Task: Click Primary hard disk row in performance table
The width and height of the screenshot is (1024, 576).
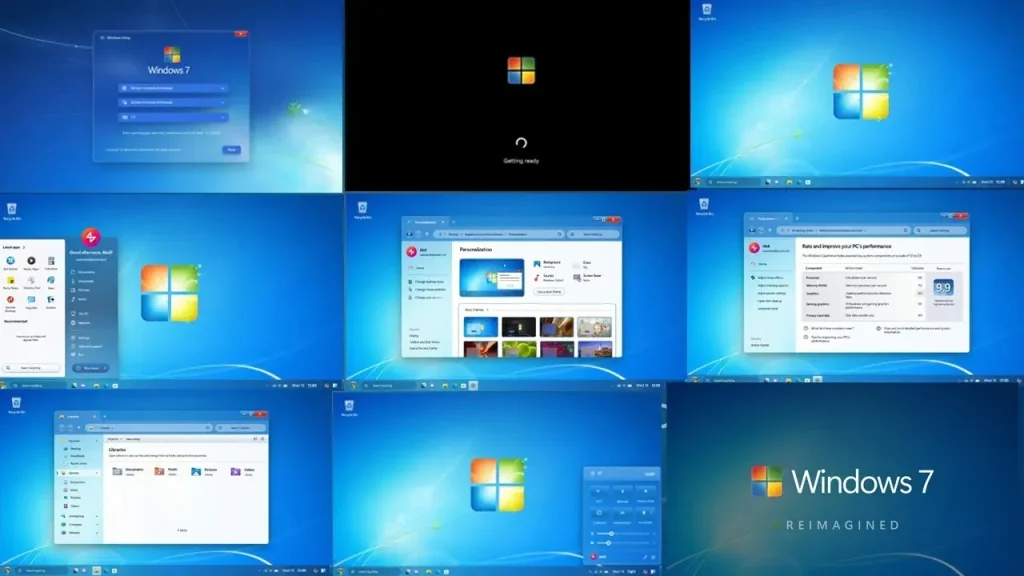Action: pyautogui.click(x=864, y=315)
